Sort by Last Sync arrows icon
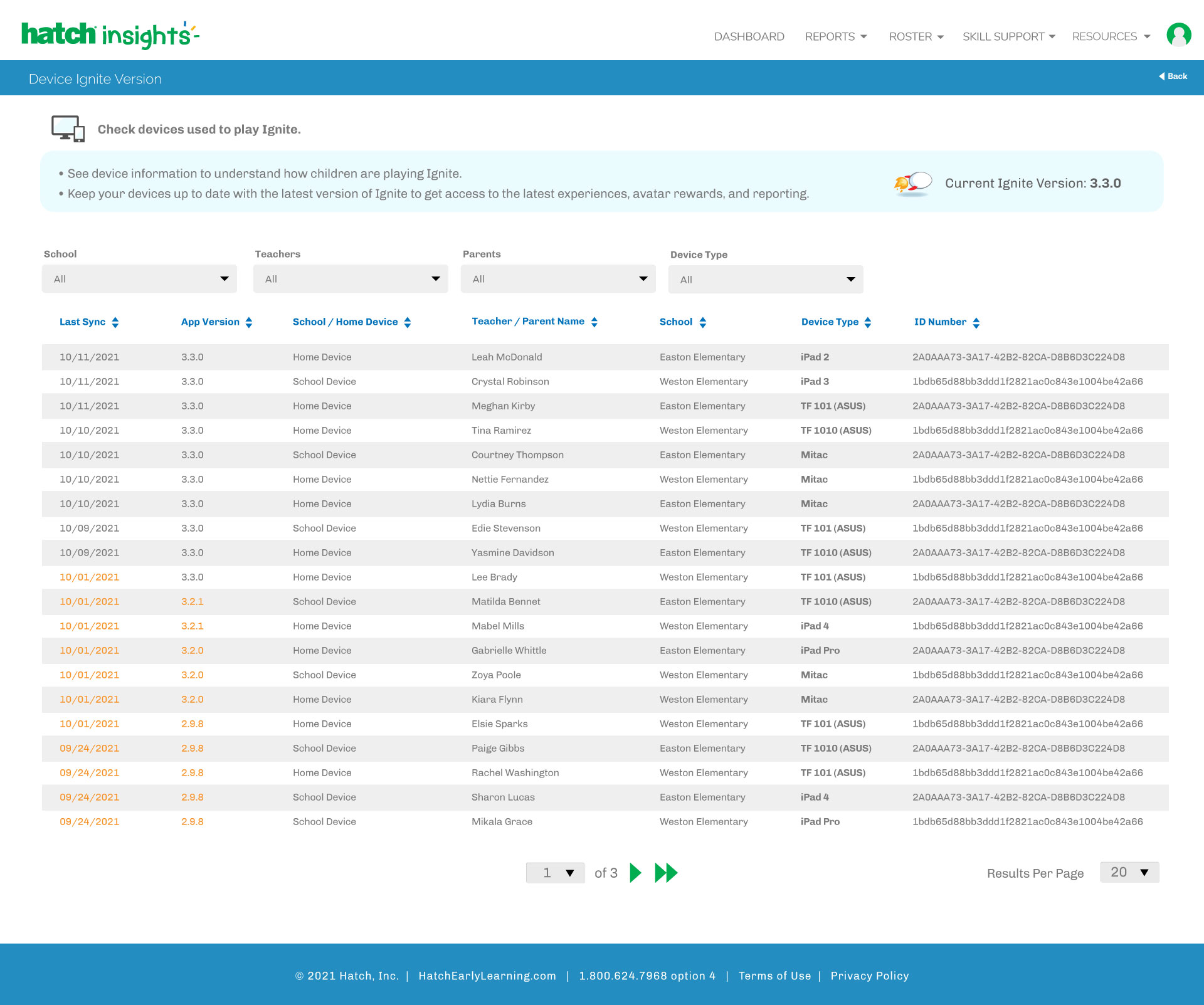This screenshot has width=1204, height=1005. tap(115, 322)
